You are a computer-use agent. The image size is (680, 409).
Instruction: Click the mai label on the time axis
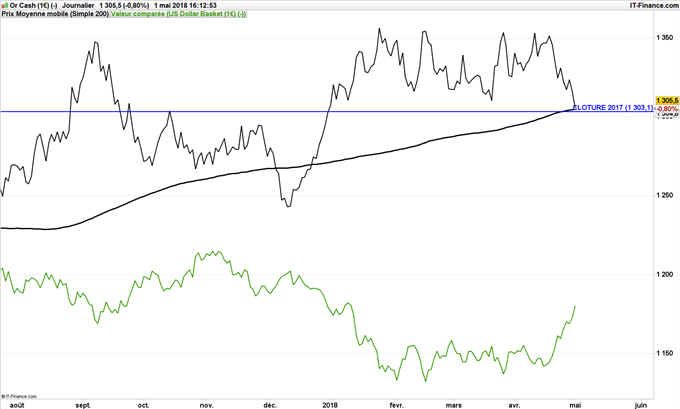pyautogui.click(x=575, y=405)
